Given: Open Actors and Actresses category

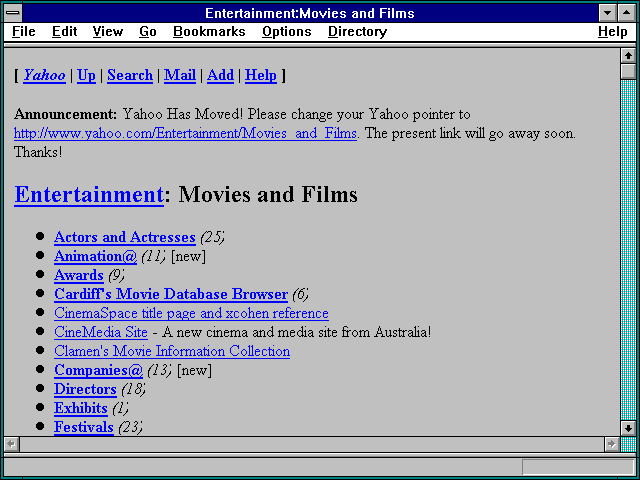Looking at the screenshot, I should coord(124,237).
